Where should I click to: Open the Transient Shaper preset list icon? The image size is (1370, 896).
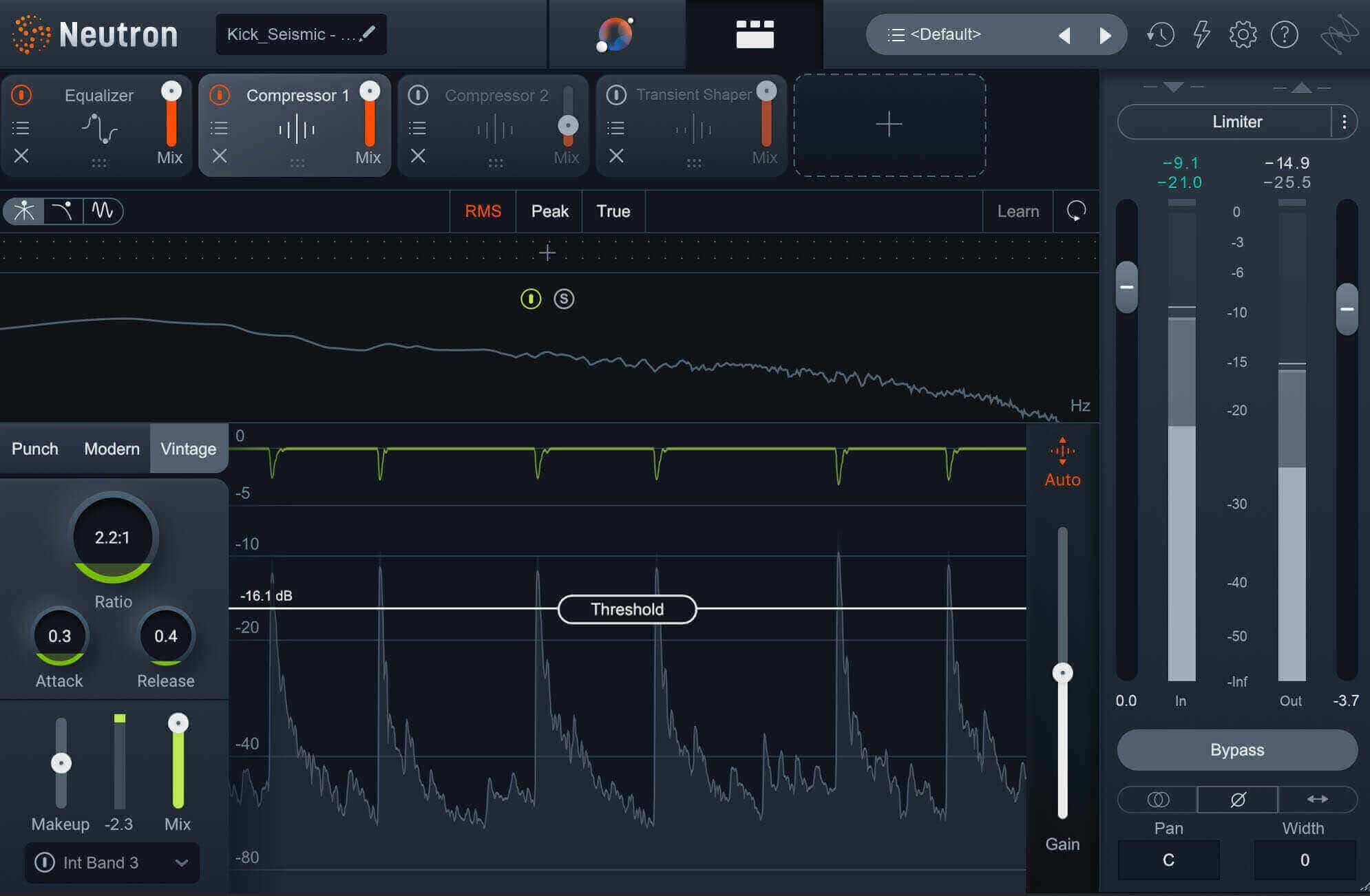615,128
